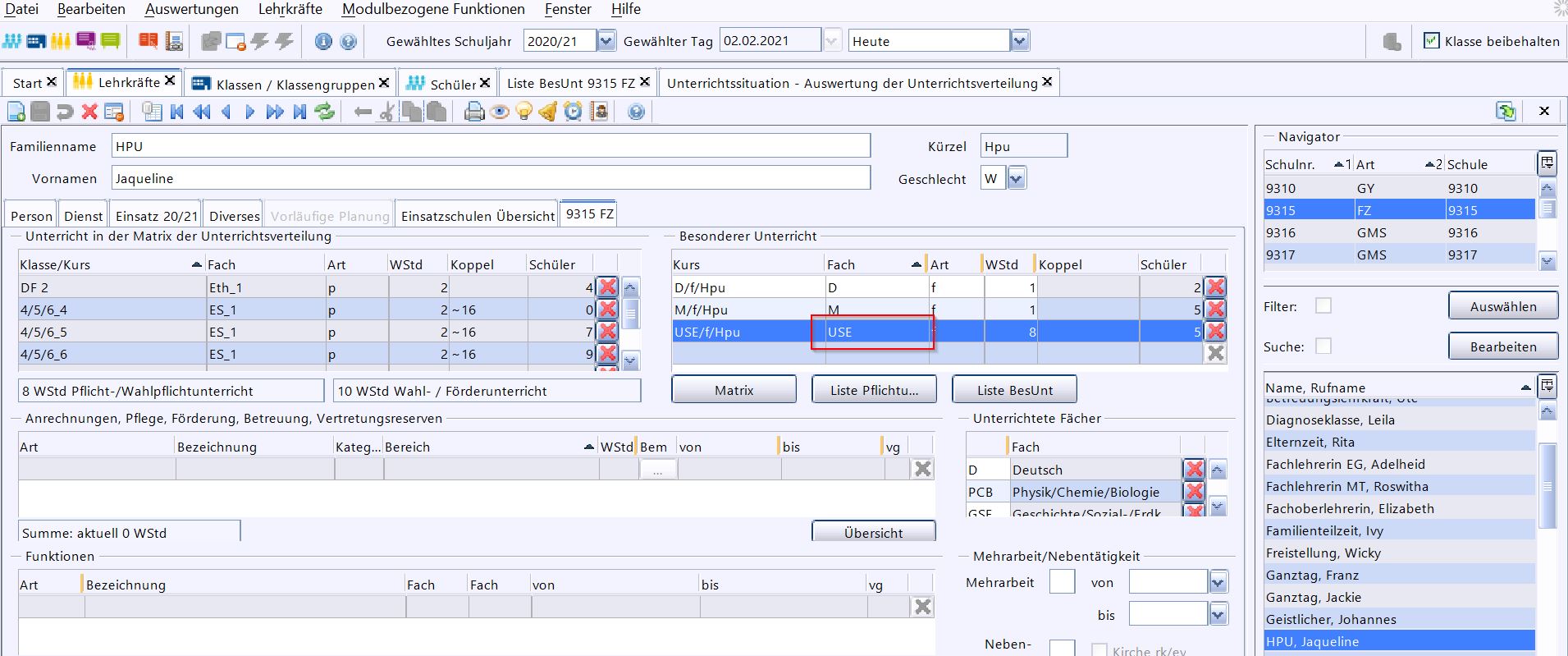
Task: Select school 9316 GMS in Navigator
Action: pos(1399,232)
